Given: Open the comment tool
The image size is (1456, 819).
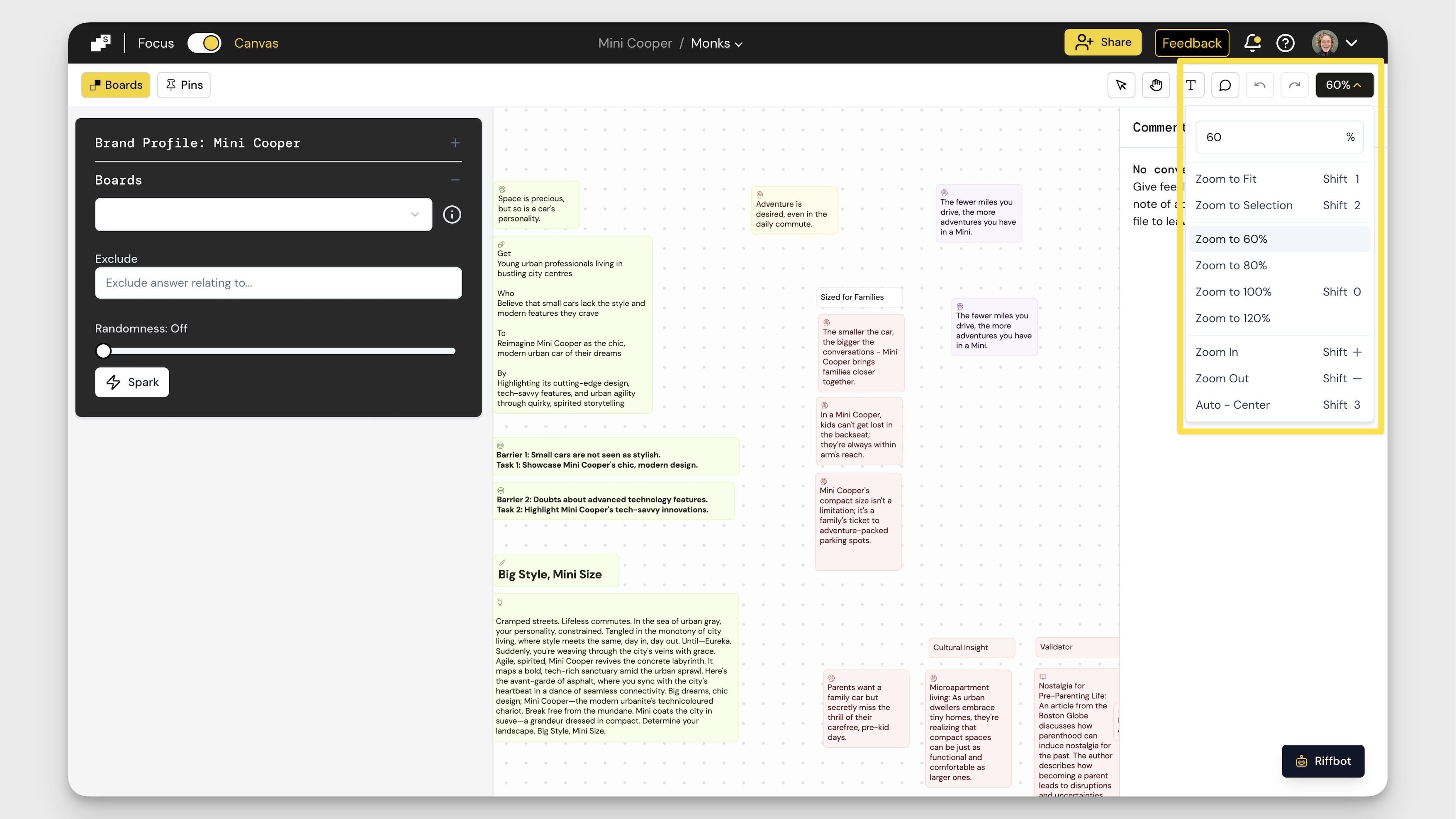Looking at the screenshot, I should [x=1225, y=85].
